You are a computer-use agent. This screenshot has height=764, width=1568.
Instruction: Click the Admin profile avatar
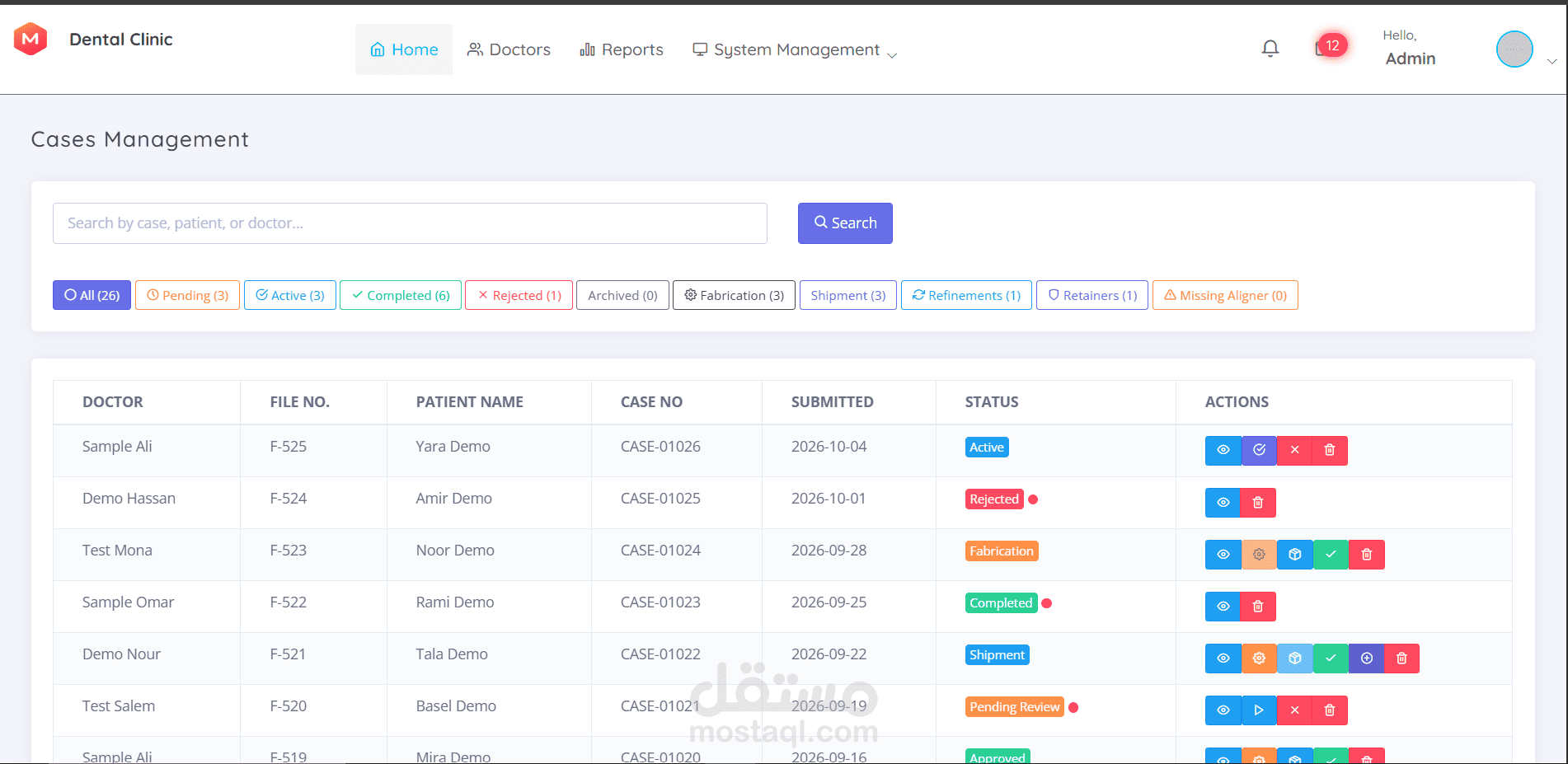(x=1514, y=49)
